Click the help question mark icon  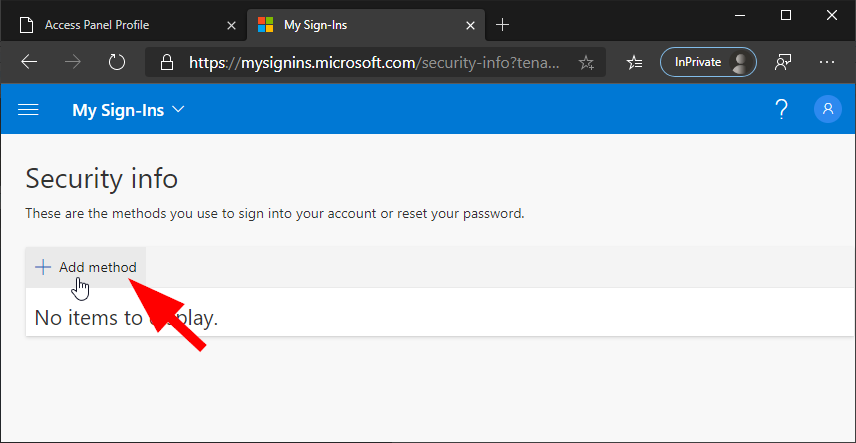[x=782, y=110]
